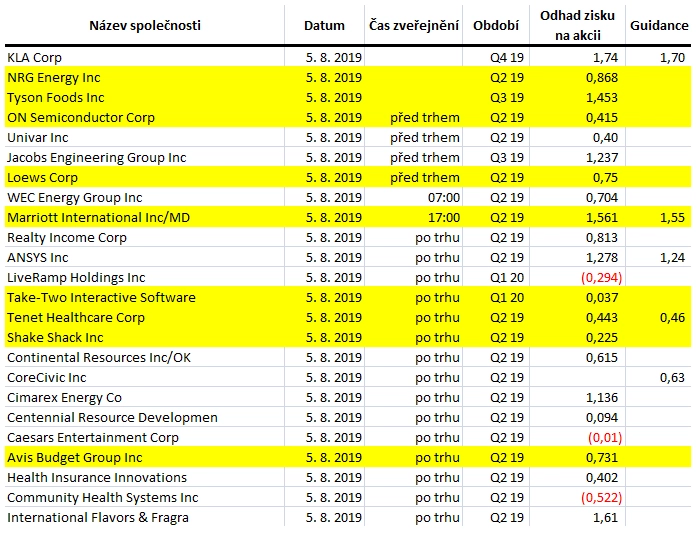Select WEC Energy time '07:00'

444,197
